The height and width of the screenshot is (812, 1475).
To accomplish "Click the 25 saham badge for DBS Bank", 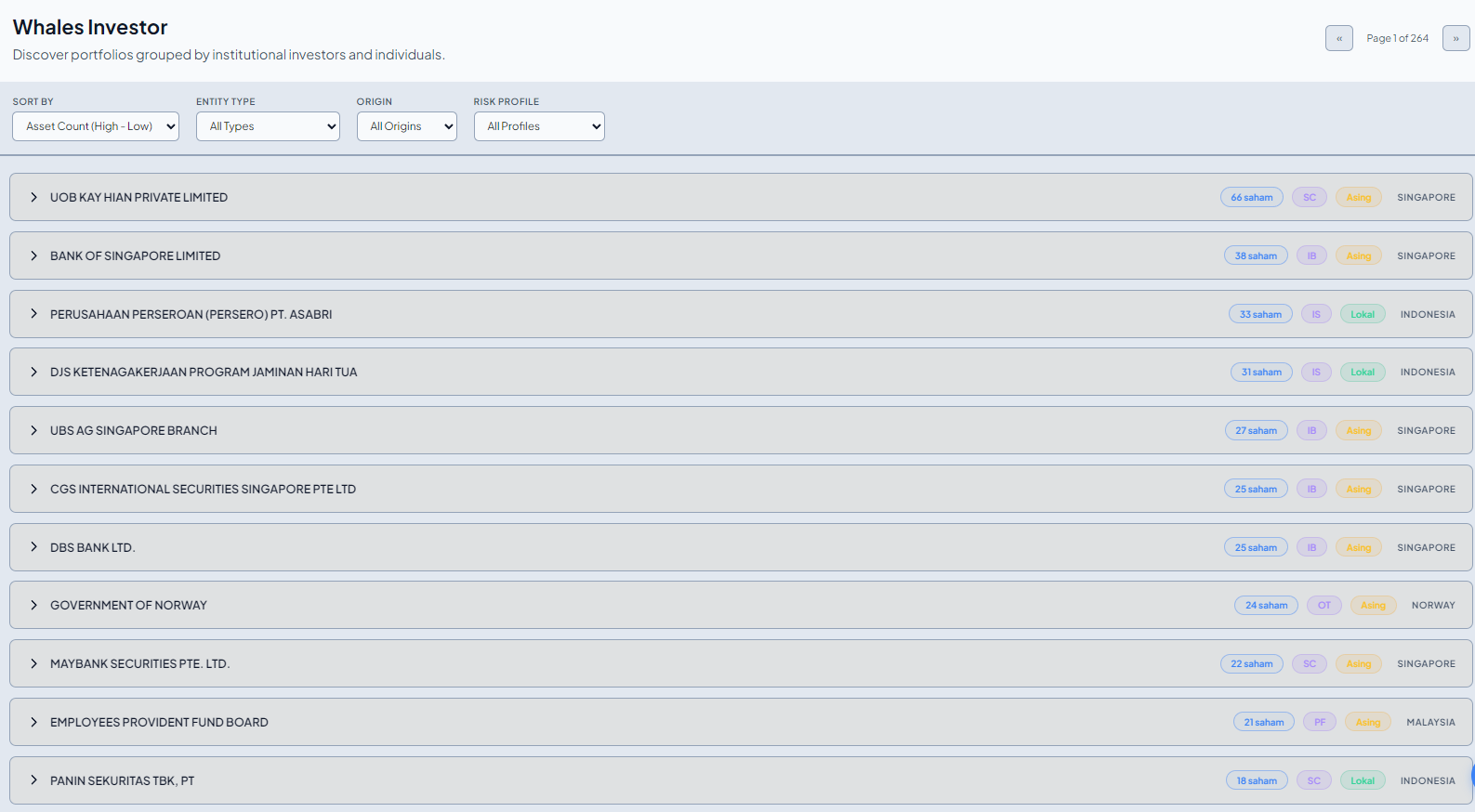I will pos(1256,547).
